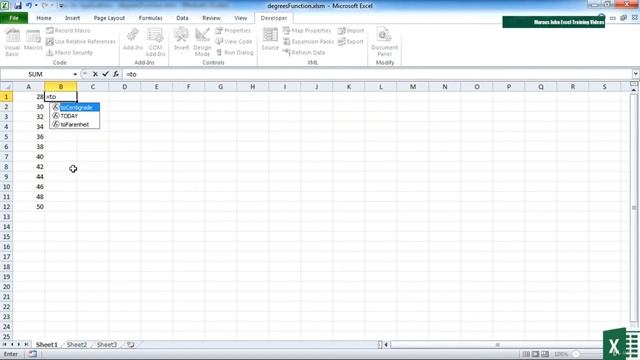This screenshot has height=360, width=640.
Task: Switch to Sheet3 tab
Action: pos(107,345)
